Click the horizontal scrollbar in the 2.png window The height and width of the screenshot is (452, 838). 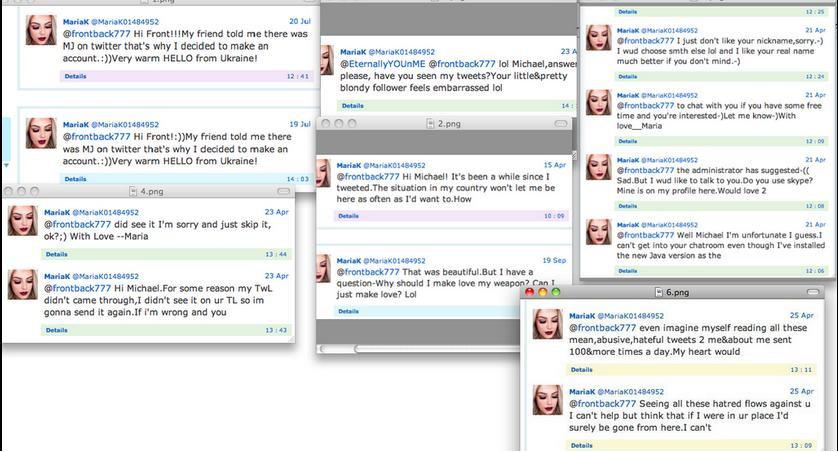tap(418, 349)
